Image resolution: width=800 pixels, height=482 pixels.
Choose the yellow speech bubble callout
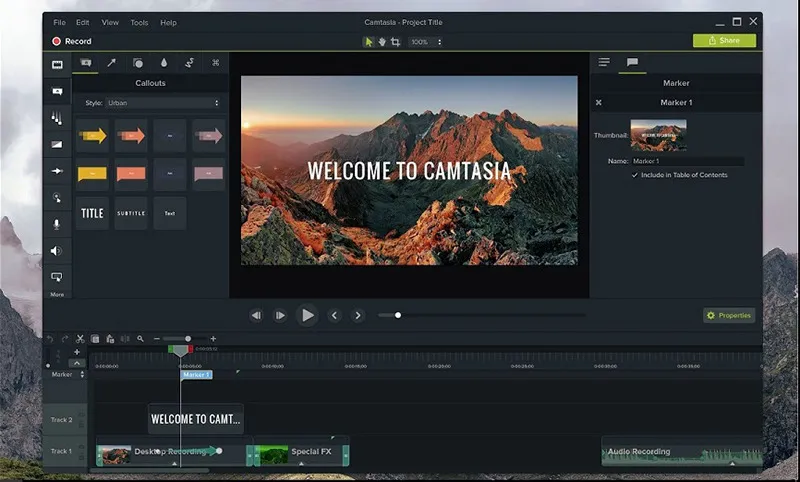click(92, 174)
